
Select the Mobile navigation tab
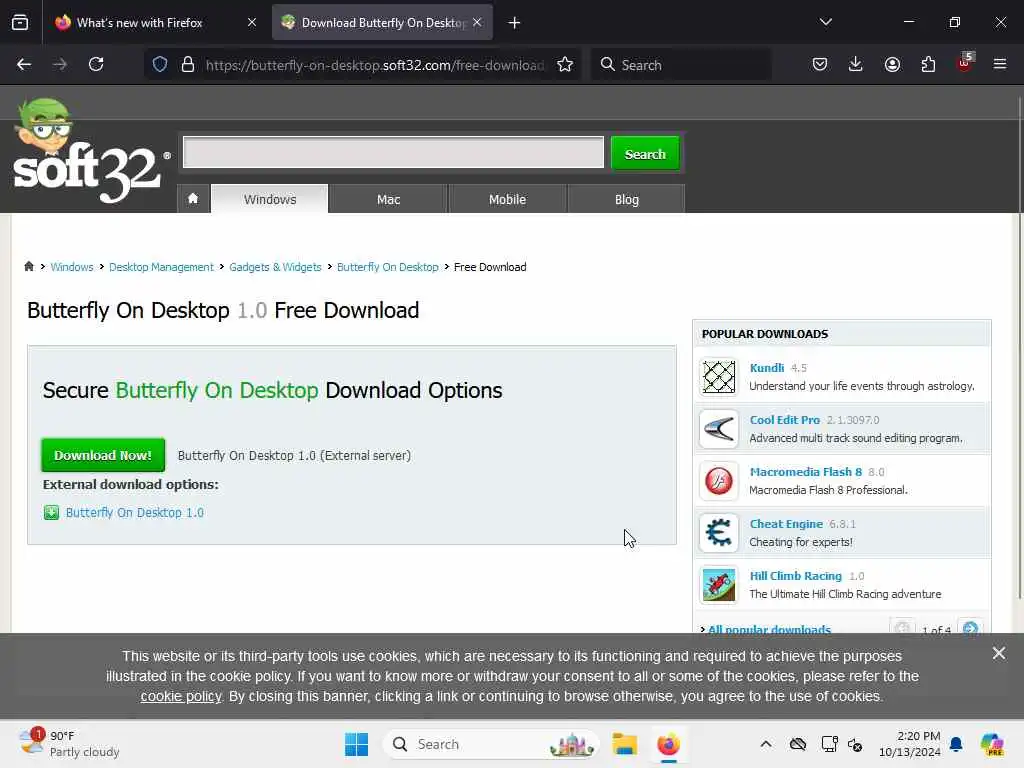pyautogui.click(x=507, y=199)
